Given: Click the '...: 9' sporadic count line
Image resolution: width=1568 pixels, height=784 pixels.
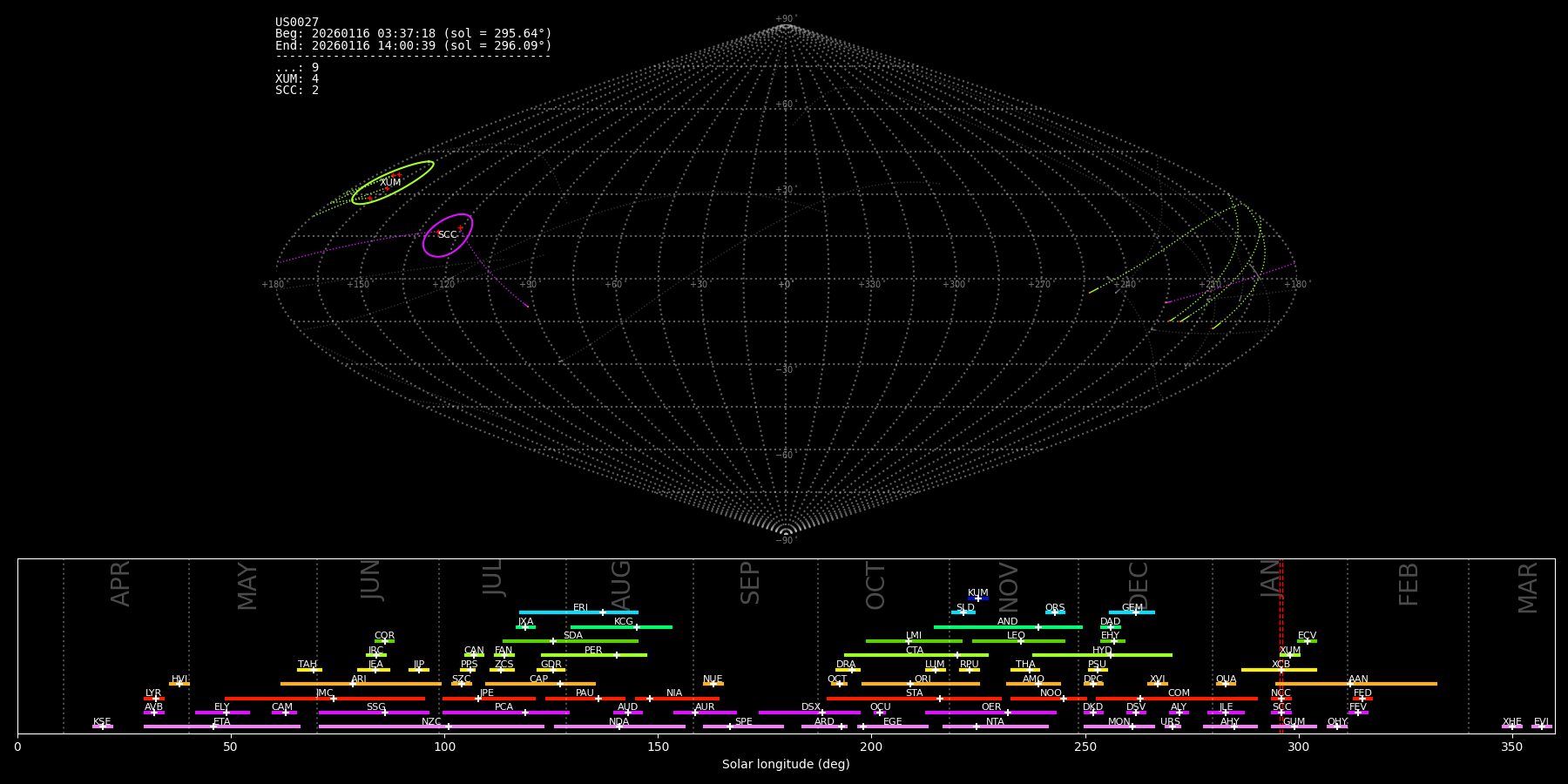Looking at the screenshot, I should click(297, 68).
